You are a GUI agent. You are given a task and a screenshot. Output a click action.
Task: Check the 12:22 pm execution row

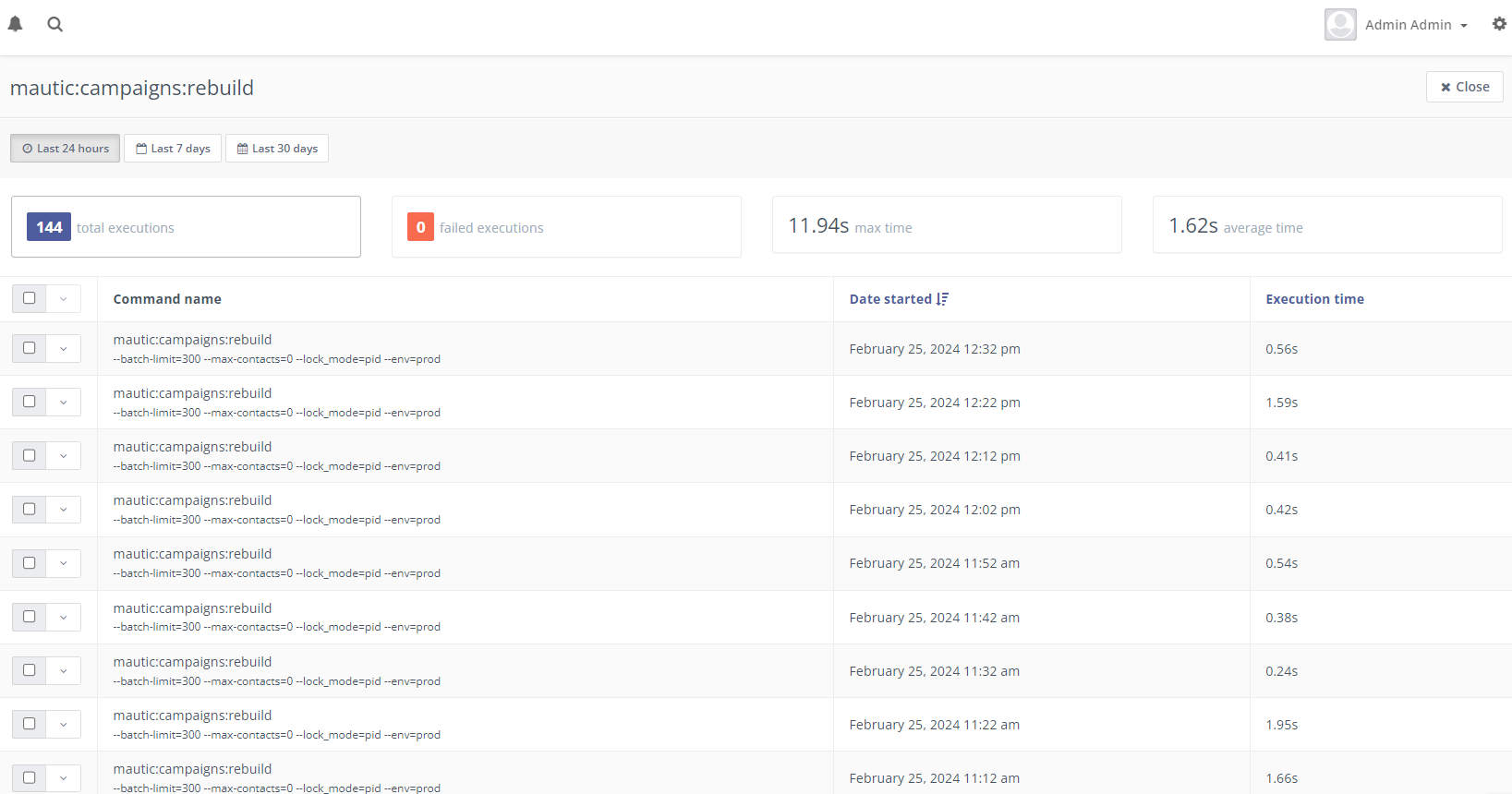29,402
